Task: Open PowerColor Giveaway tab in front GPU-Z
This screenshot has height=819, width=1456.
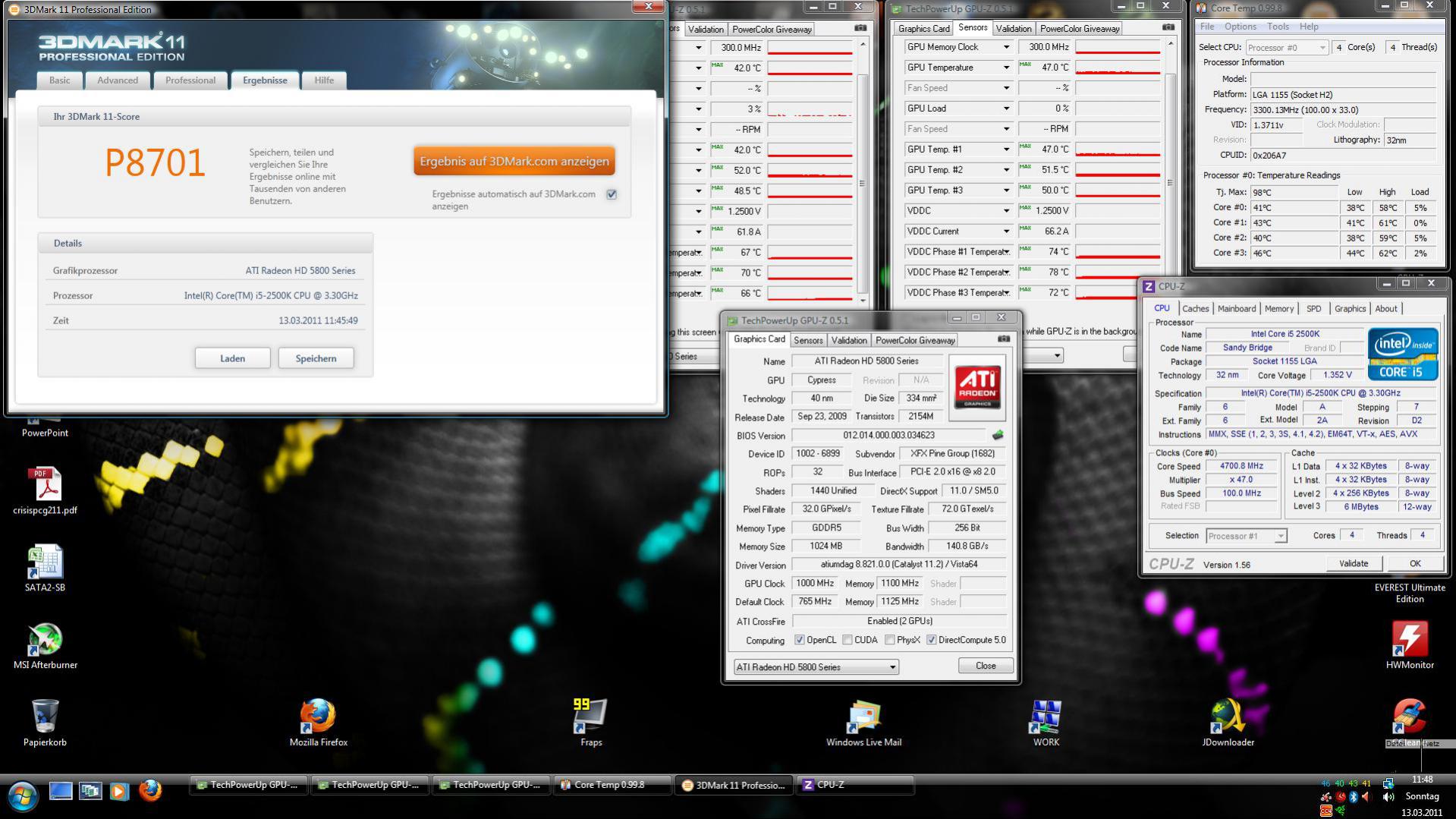Action: pos(914,340)
